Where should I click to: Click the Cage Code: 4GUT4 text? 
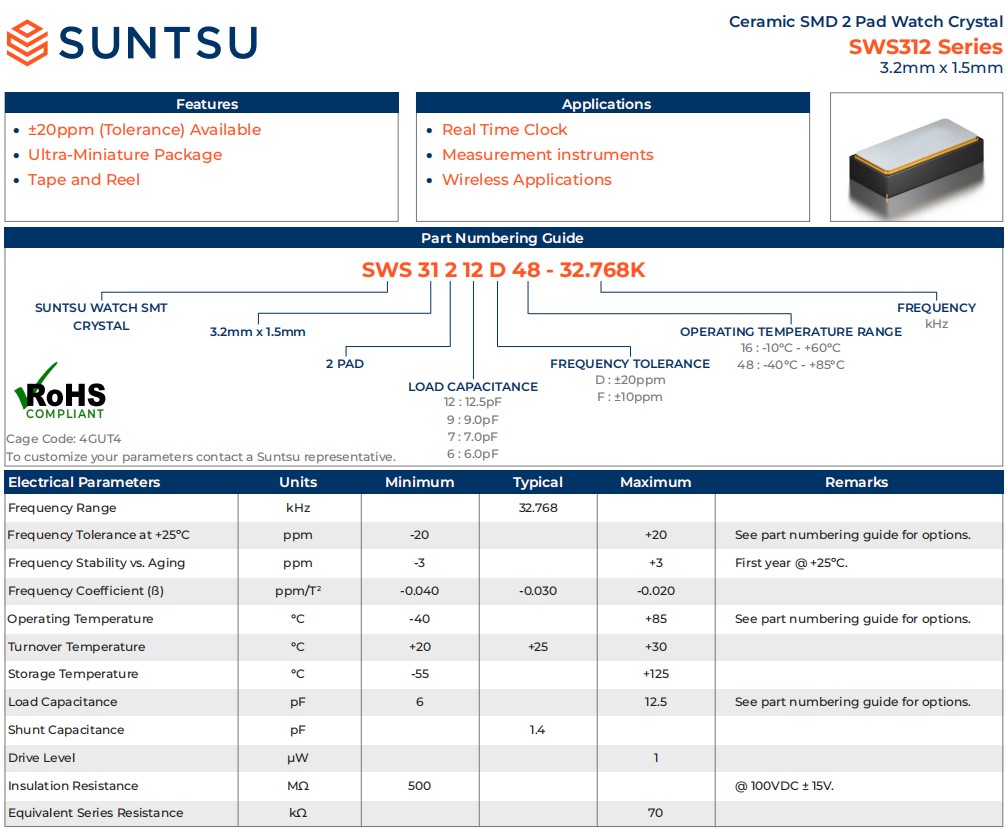64,438
